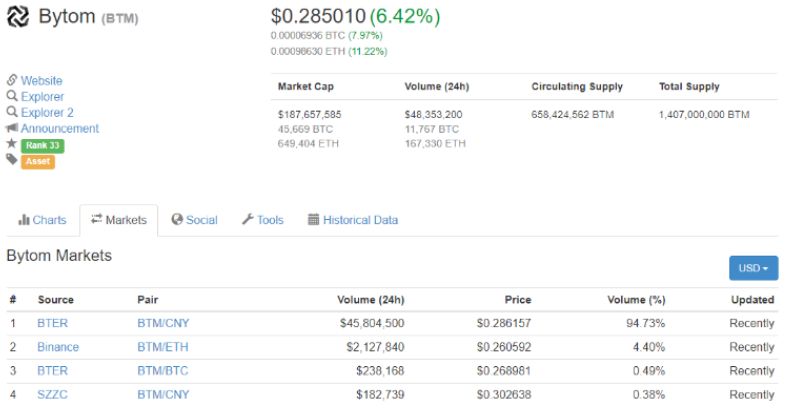Open the Historical Data tab

[x=352, y=220]
